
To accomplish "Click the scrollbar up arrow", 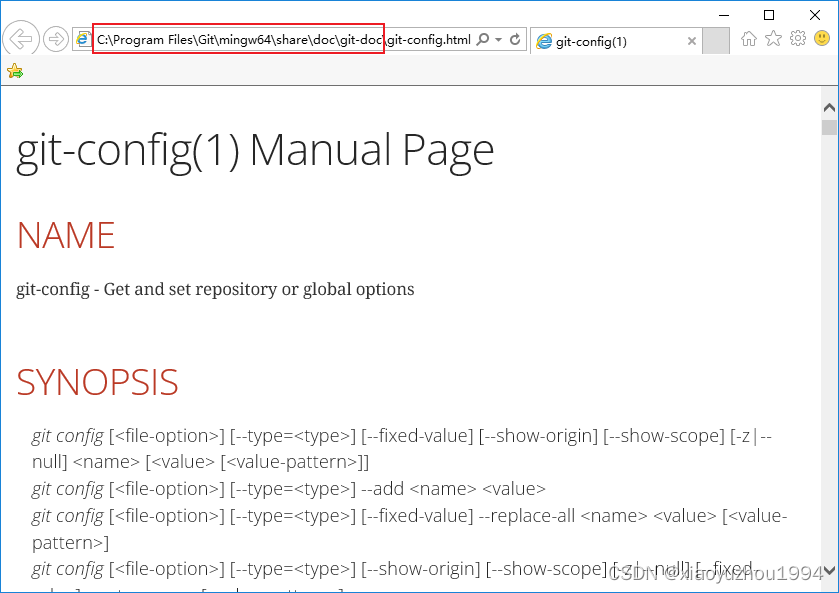I will (x=829, y=106).
